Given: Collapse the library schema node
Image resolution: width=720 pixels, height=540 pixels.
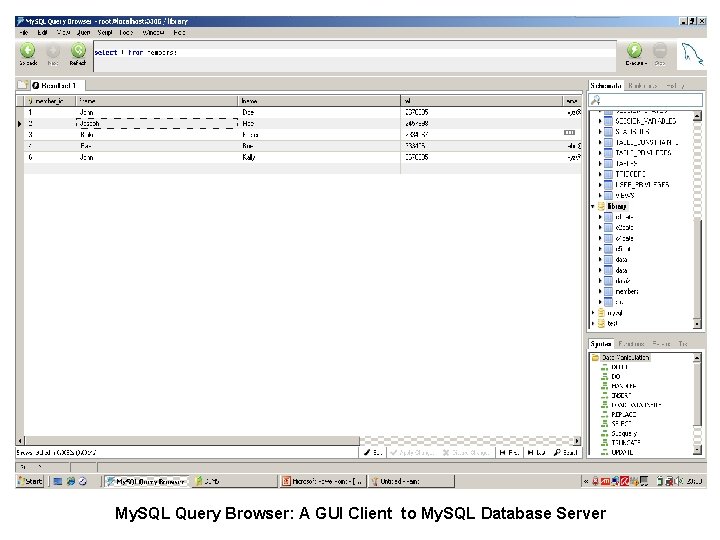Looking at the screenshot, I should 593,207.
